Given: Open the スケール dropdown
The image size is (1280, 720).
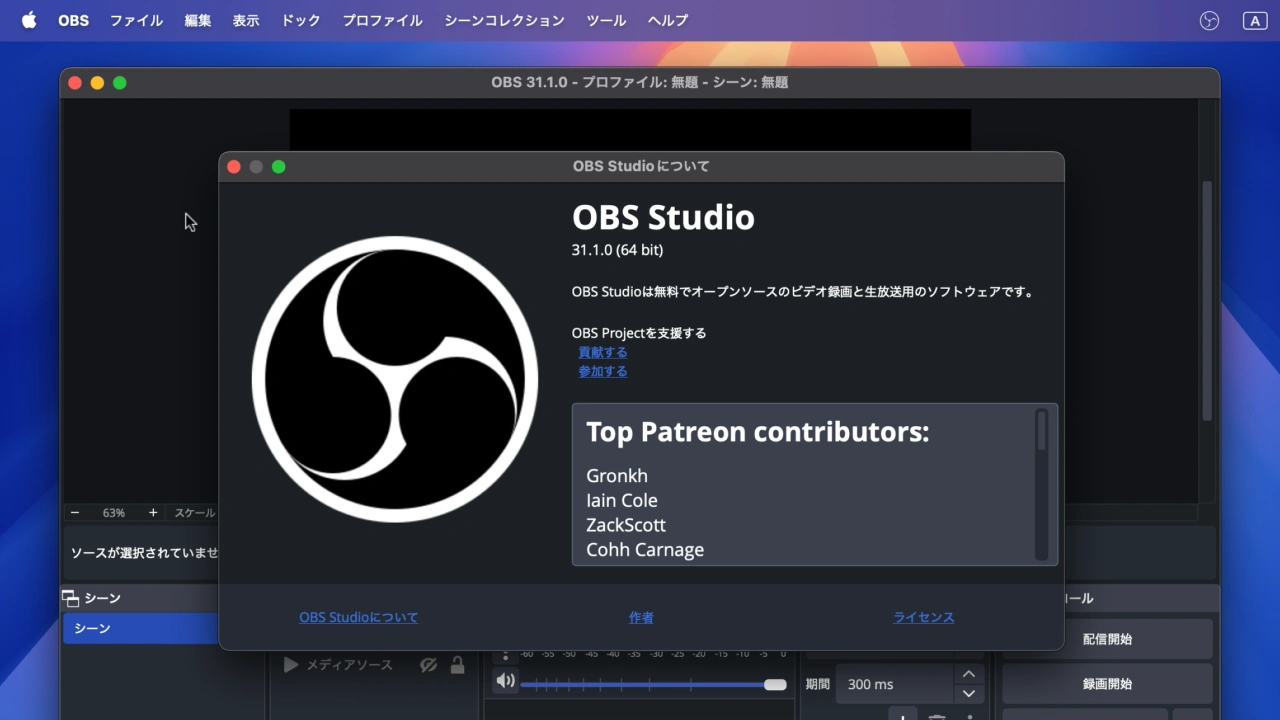Looking at the screenshot, I should (194, 513).
